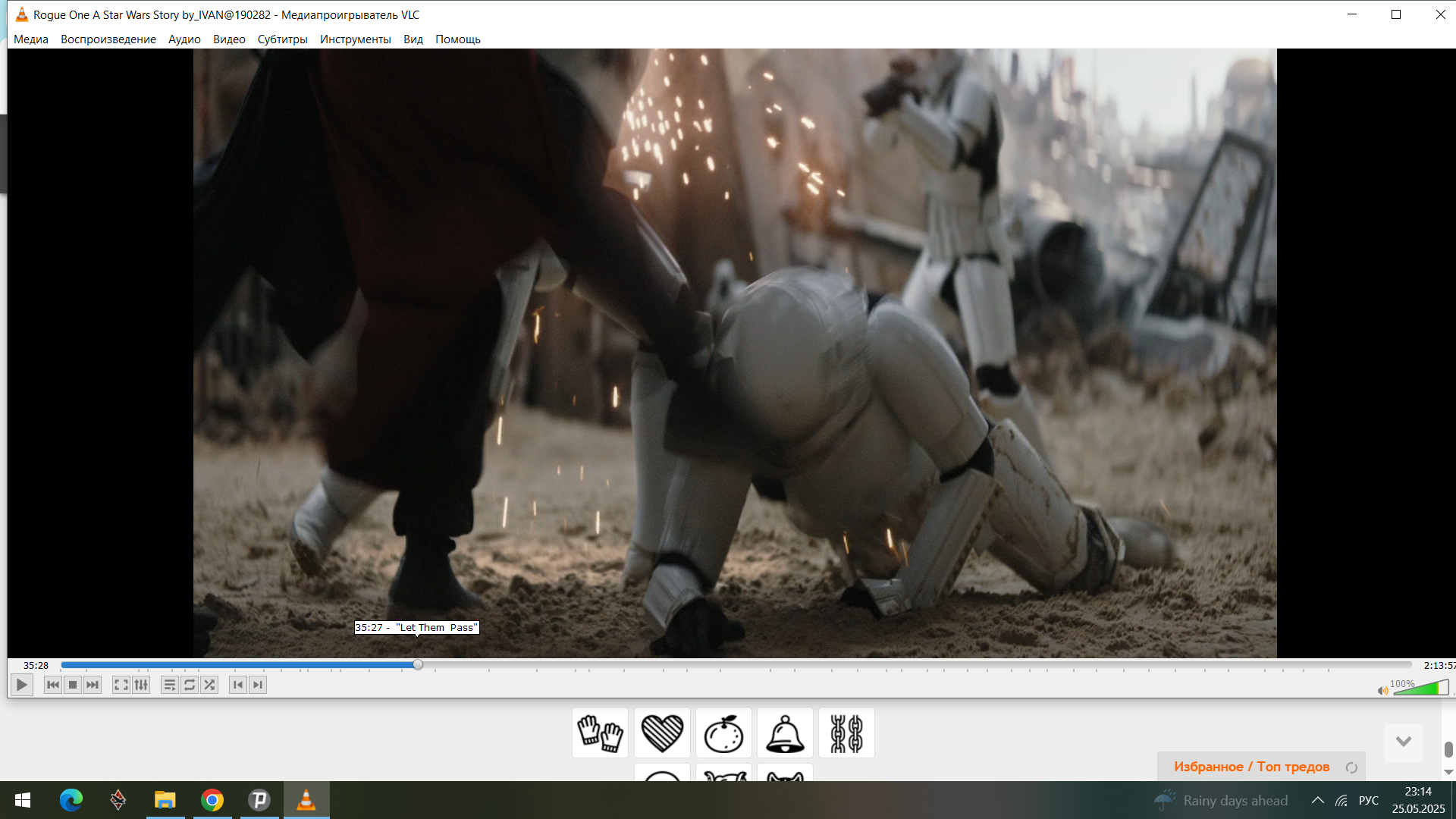Toggle random shuffle playback

[209, 685]
